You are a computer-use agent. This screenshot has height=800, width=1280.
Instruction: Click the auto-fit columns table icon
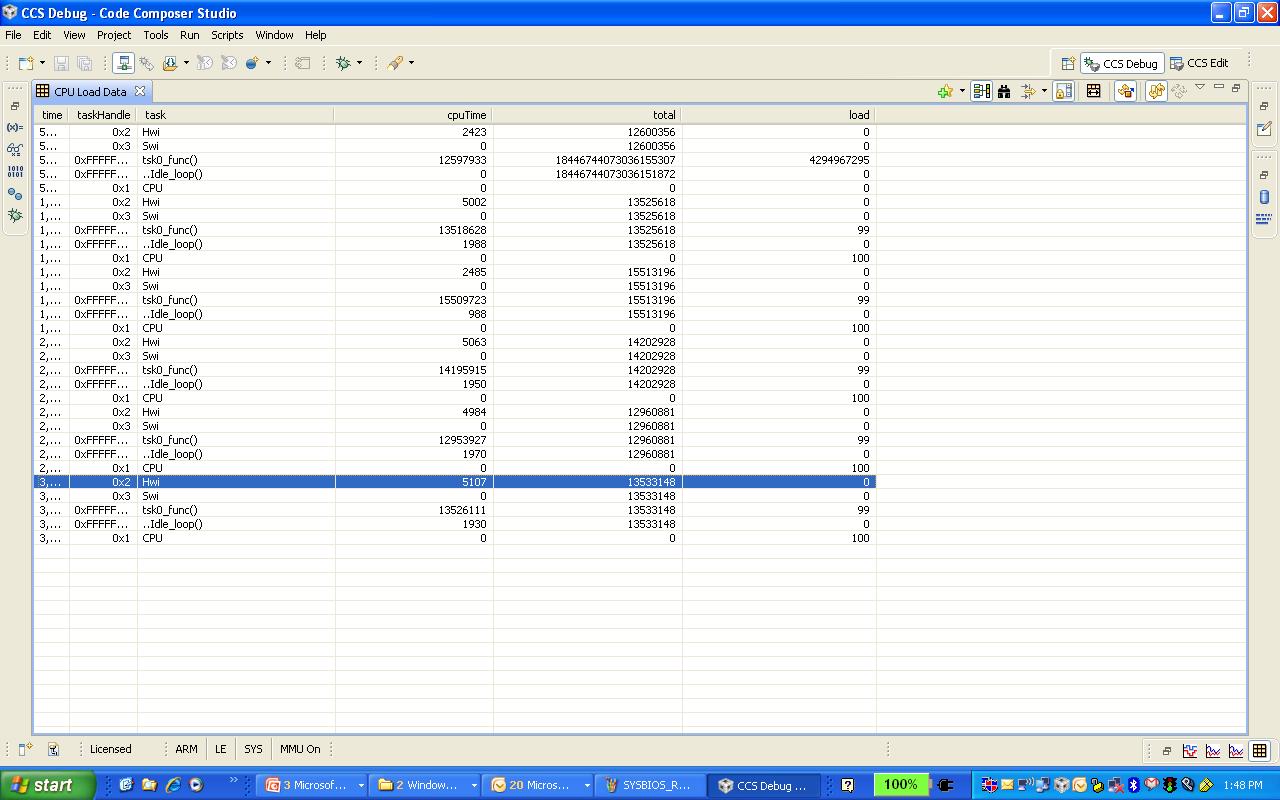tap(1093, 91)
